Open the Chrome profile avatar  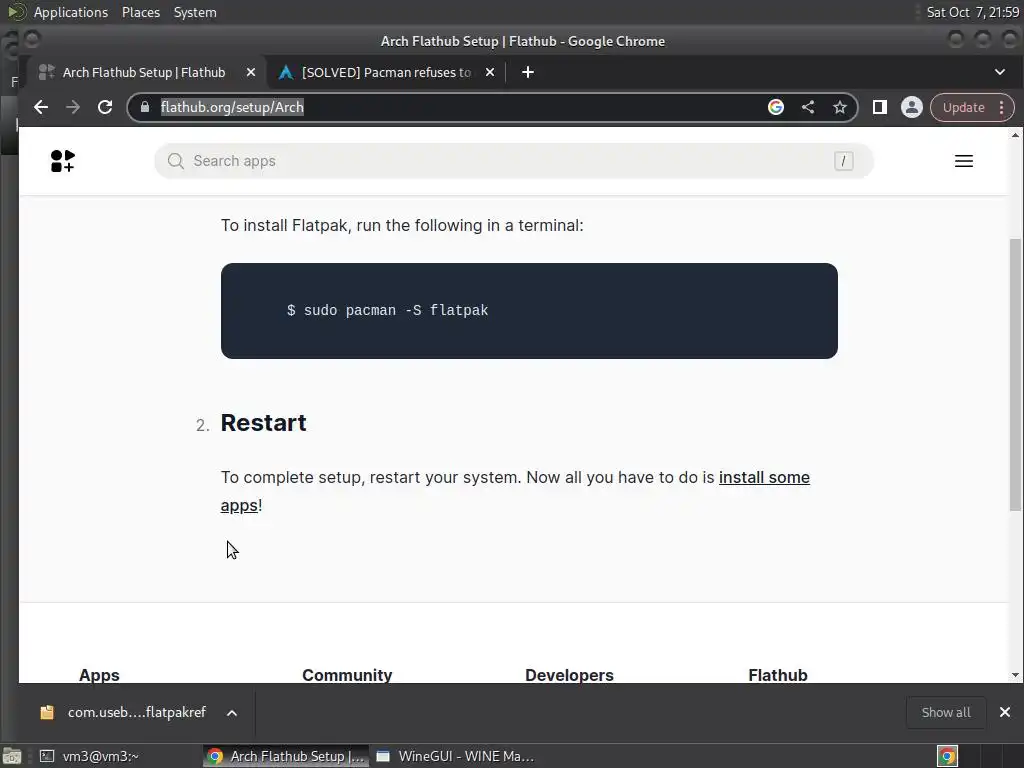click(912, 107)
